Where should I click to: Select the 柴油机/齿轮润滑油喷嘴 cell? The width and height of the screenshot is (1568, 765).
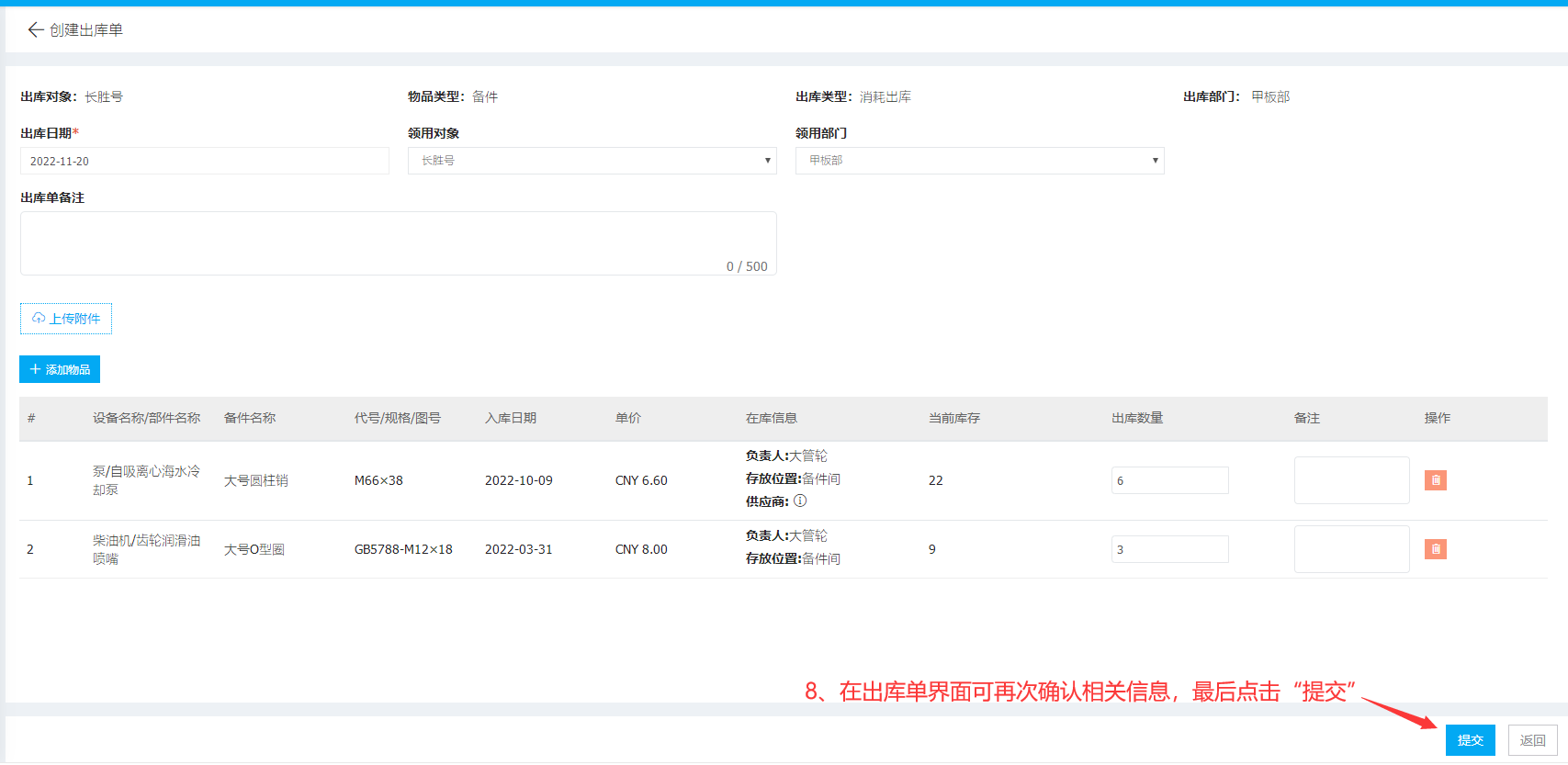(x=146, y=549)
